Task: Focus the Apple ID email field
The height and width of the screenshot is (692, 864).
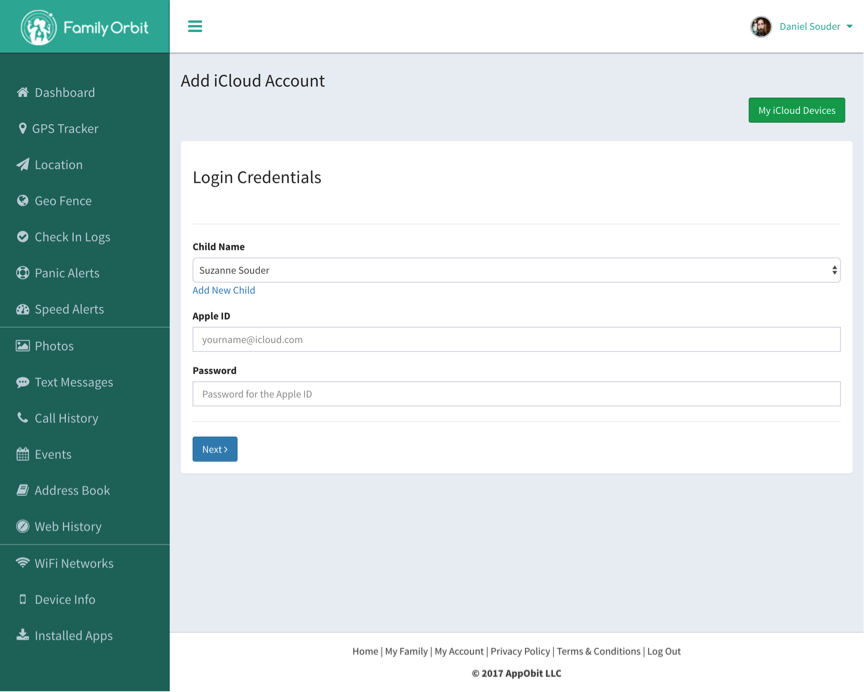Action: pyautogui.click(x=516, y=339)
